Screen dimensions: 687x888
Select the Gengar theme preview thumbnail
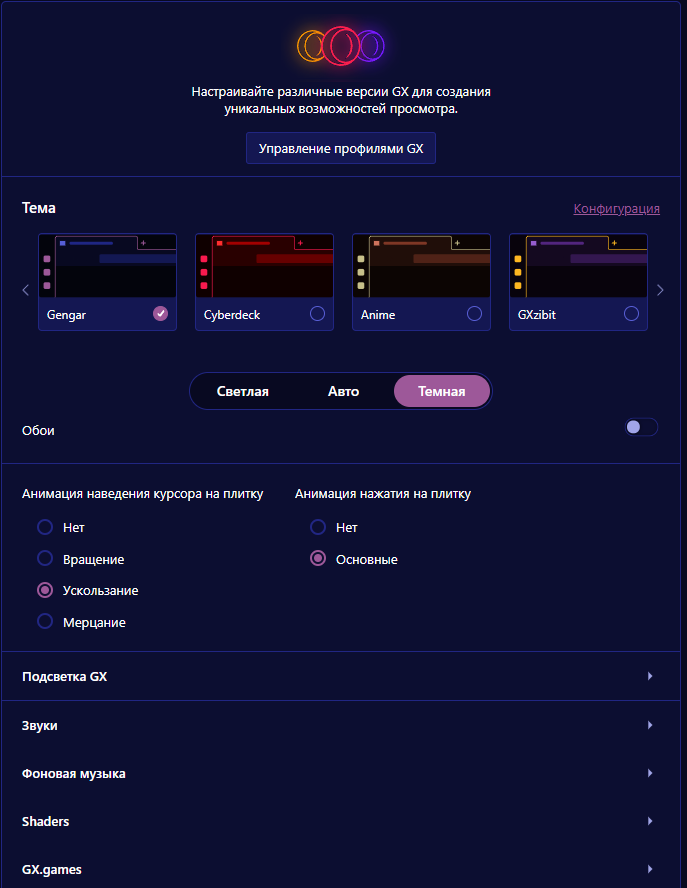pyautogui.click(x=108, y=266)
